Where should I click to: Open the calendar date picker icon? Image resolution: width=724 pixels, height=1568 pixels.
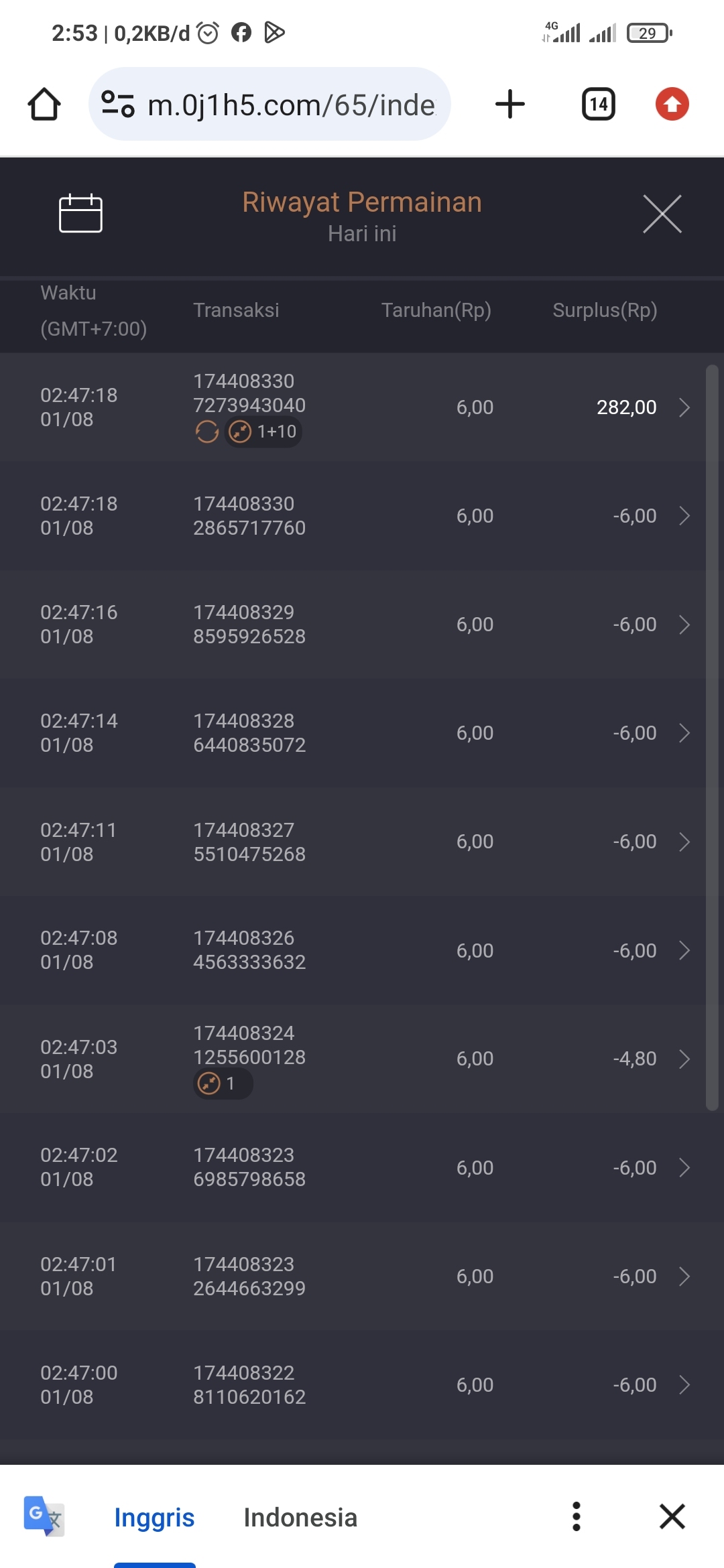coord(80,214)
